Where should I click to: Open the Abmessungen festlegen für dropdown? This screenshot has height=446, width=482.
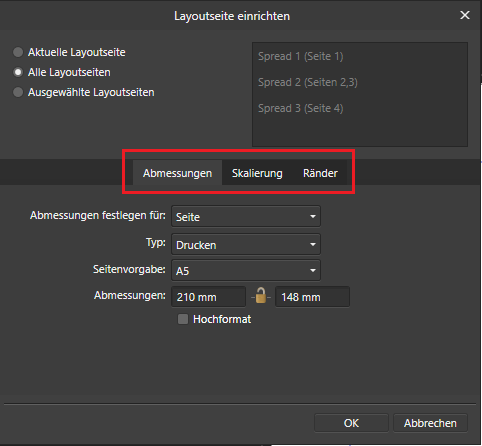click(246, 217)
